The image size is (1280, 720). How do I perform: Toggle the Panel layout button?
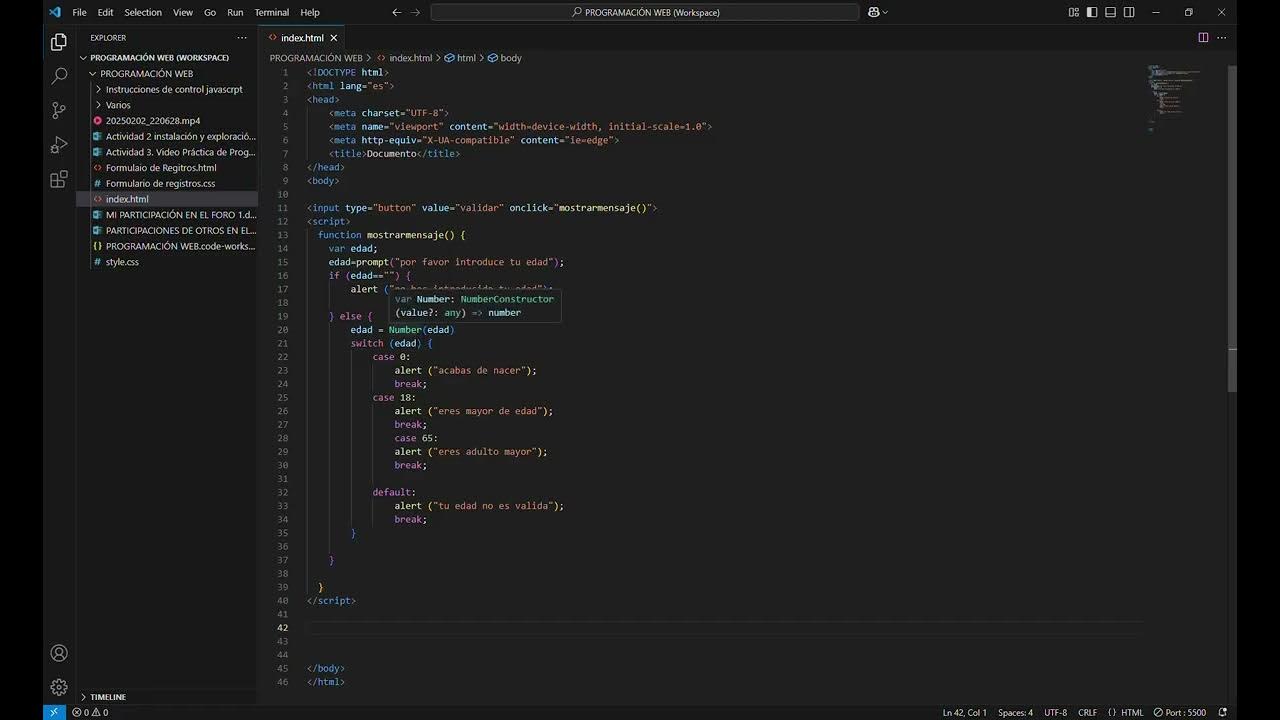pos(1111,12)
